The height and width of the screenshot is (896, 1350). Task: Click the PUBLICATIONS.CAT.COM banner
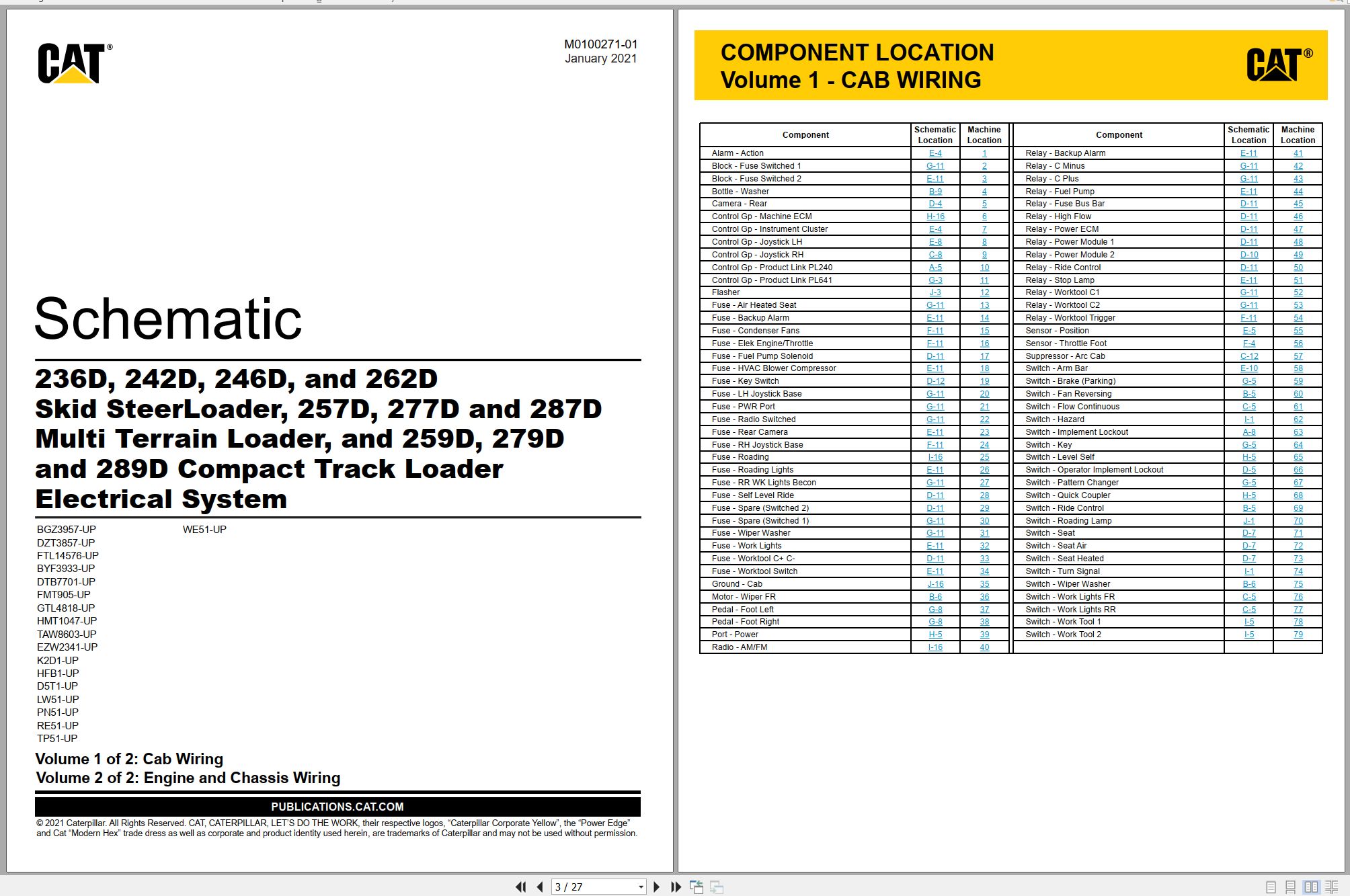pos(337,807)
